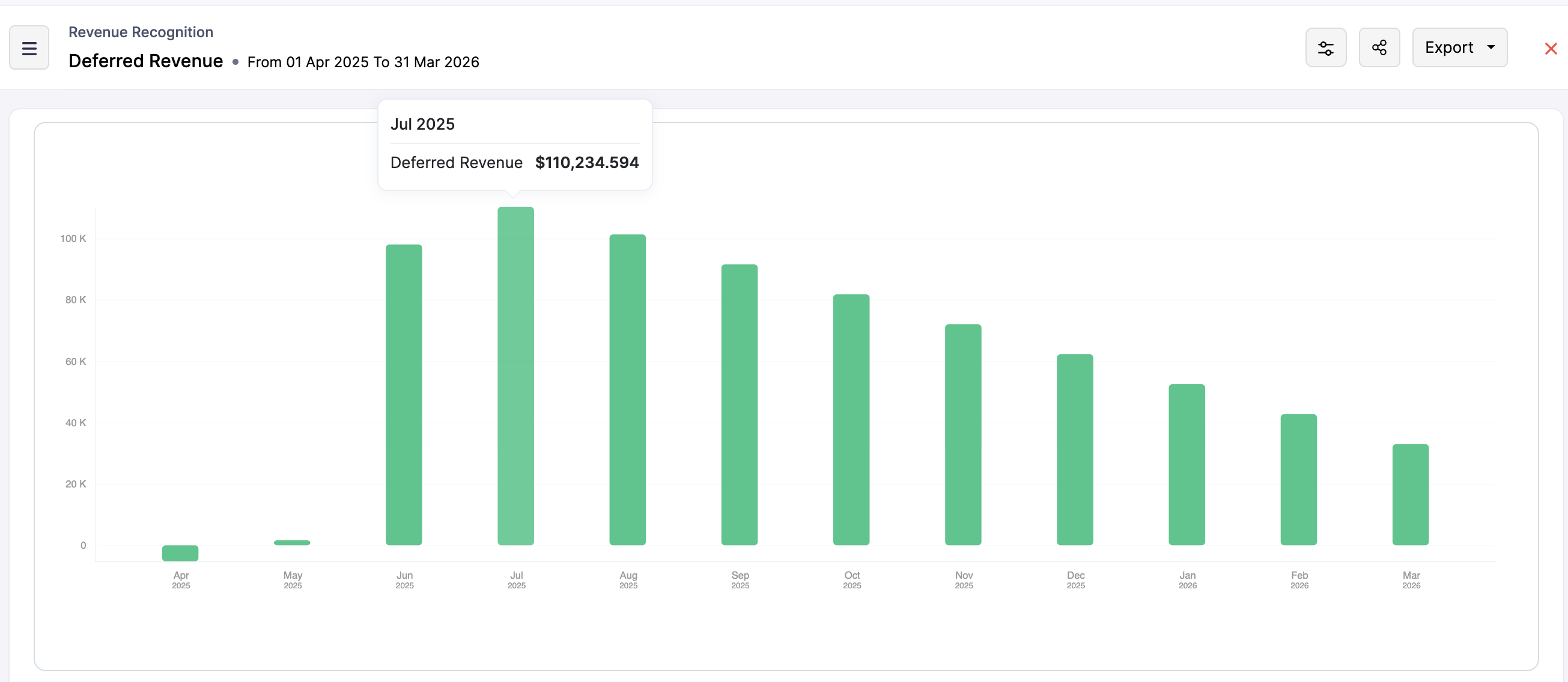Image resolution: width=1568 pixels, height=682 pixels.
Task: Click the share report icon
Action: tap(1379, 47)
